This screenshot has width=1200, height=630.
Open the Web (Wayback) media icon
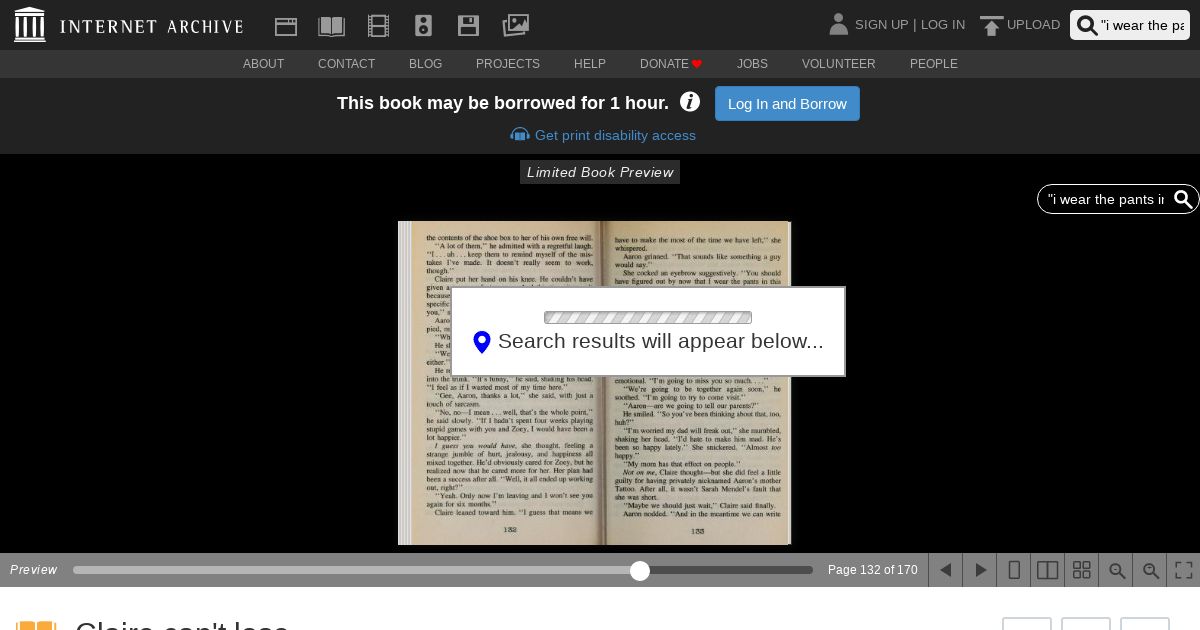pyautogui.click(x=286, y=26)
